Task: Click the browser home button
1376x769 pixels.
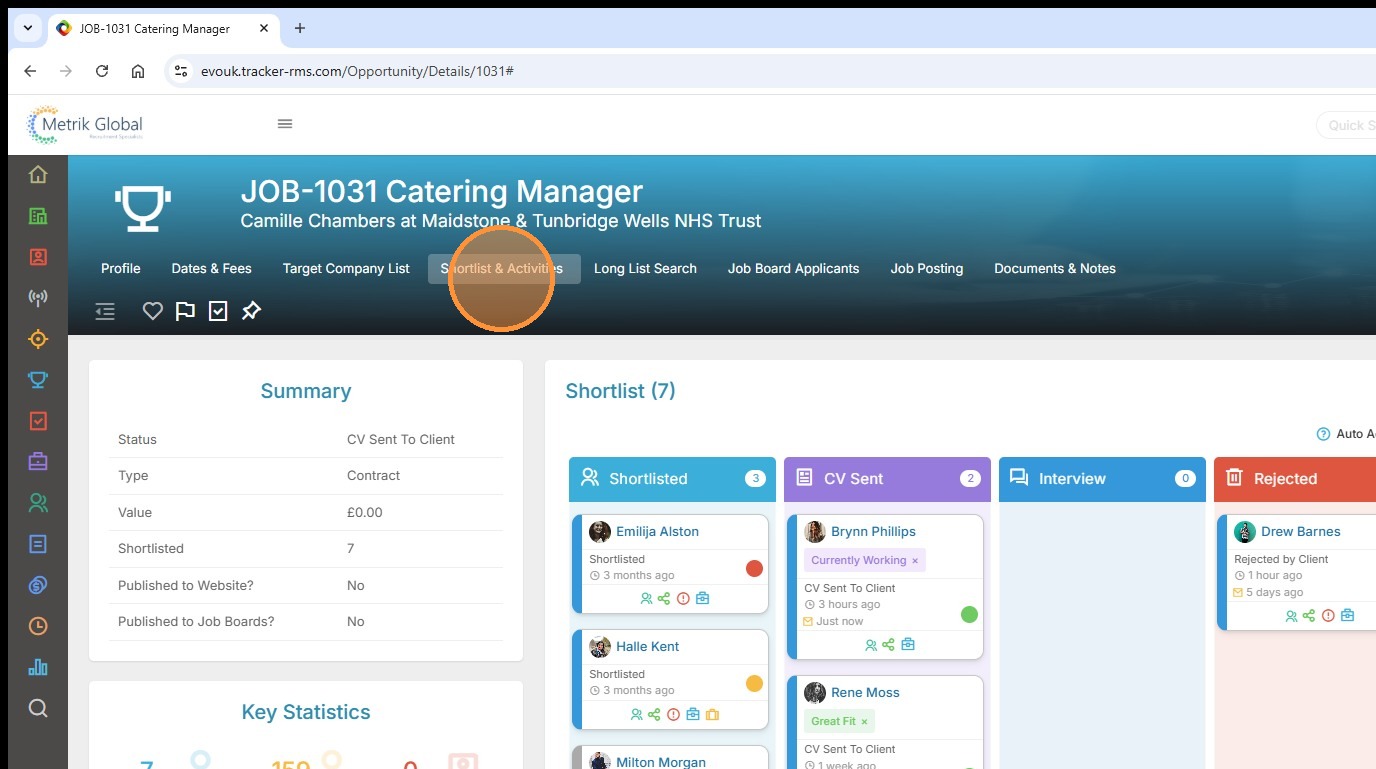Action: coord(138,71)
